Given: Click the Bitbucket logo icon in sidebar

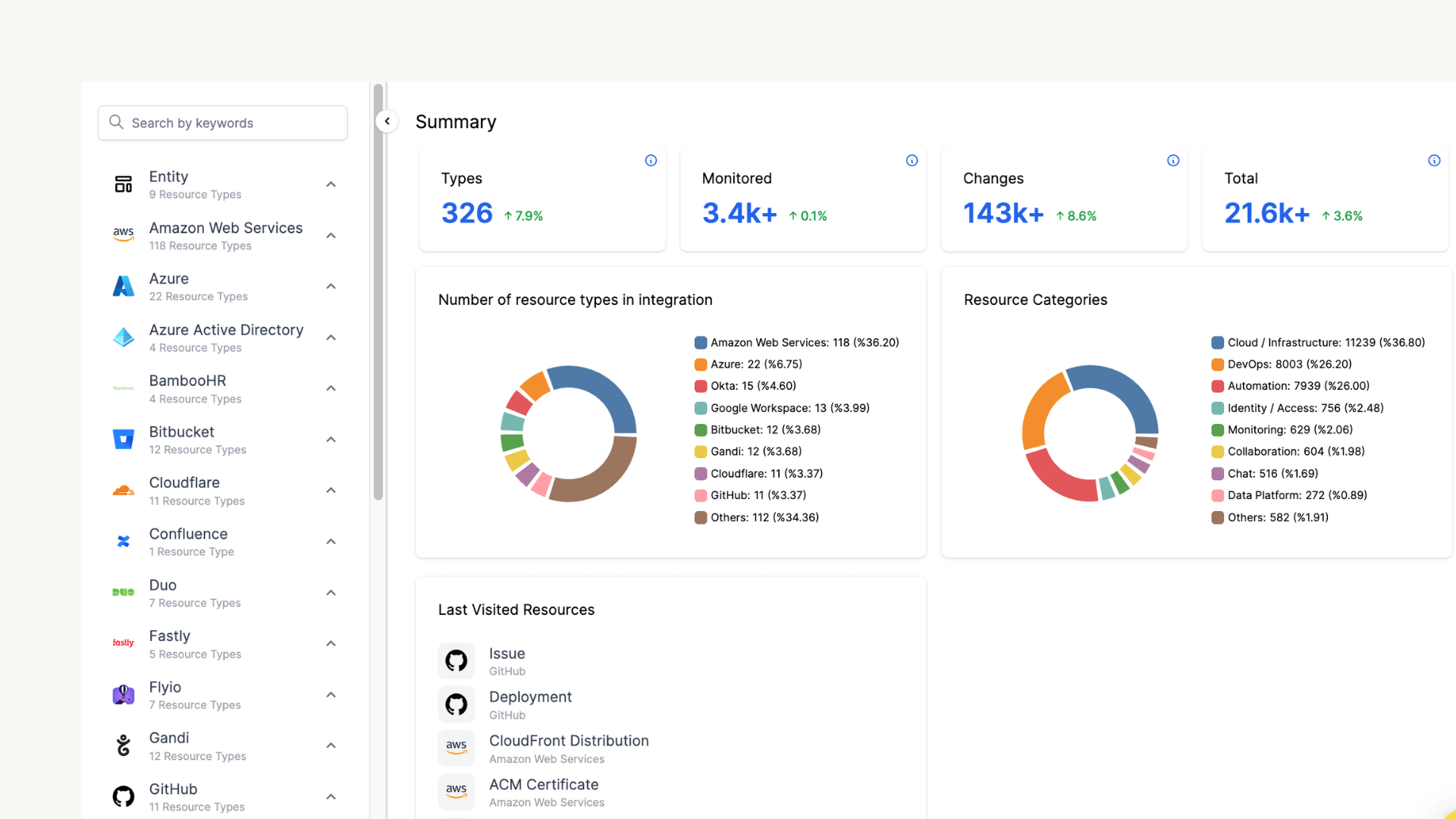Looking at the screenshot, I should pos(123,439).
